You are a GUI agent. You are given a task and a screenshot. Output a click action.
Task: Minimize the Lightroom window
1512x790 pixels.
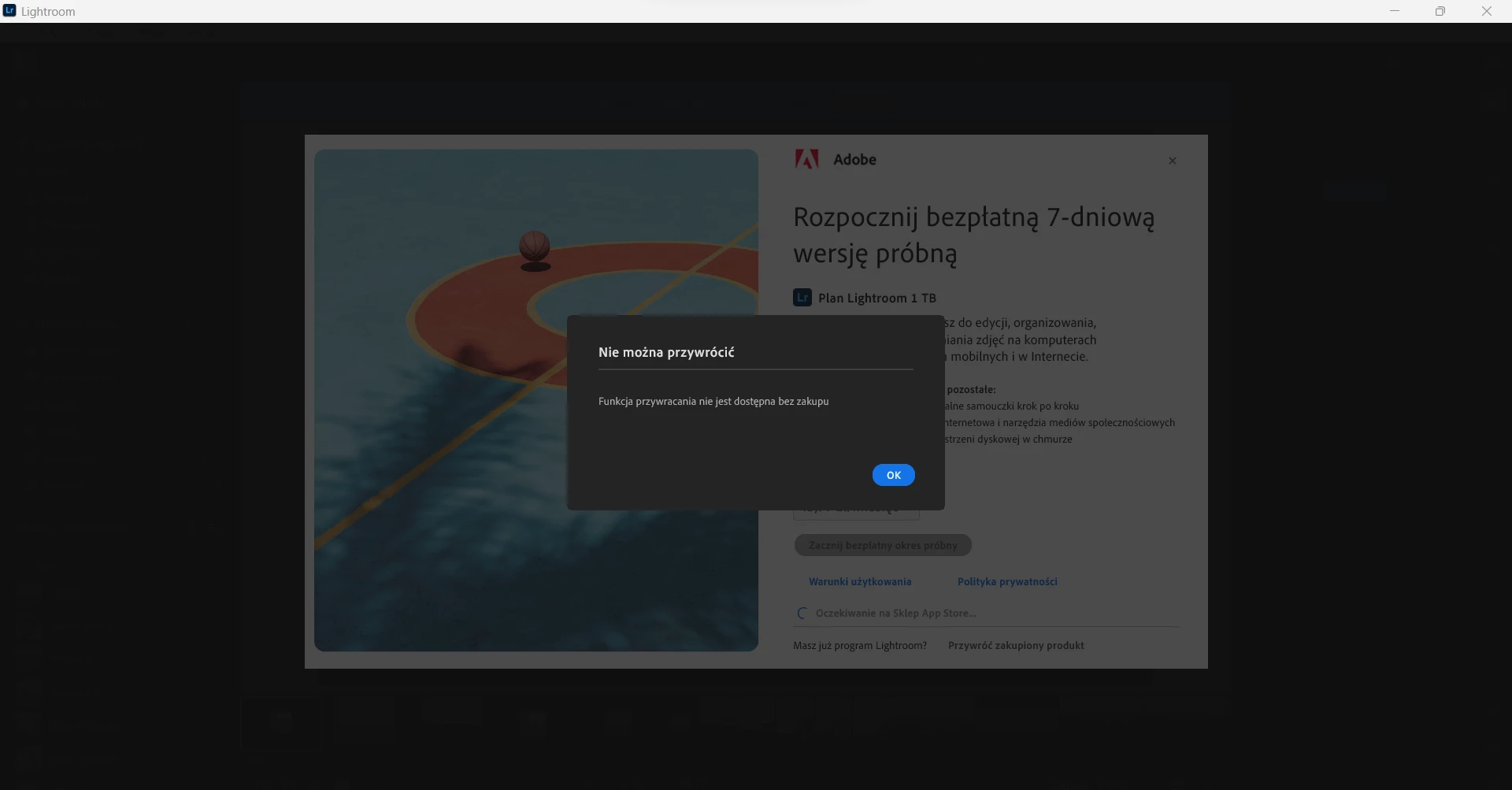coord(1395,11)
